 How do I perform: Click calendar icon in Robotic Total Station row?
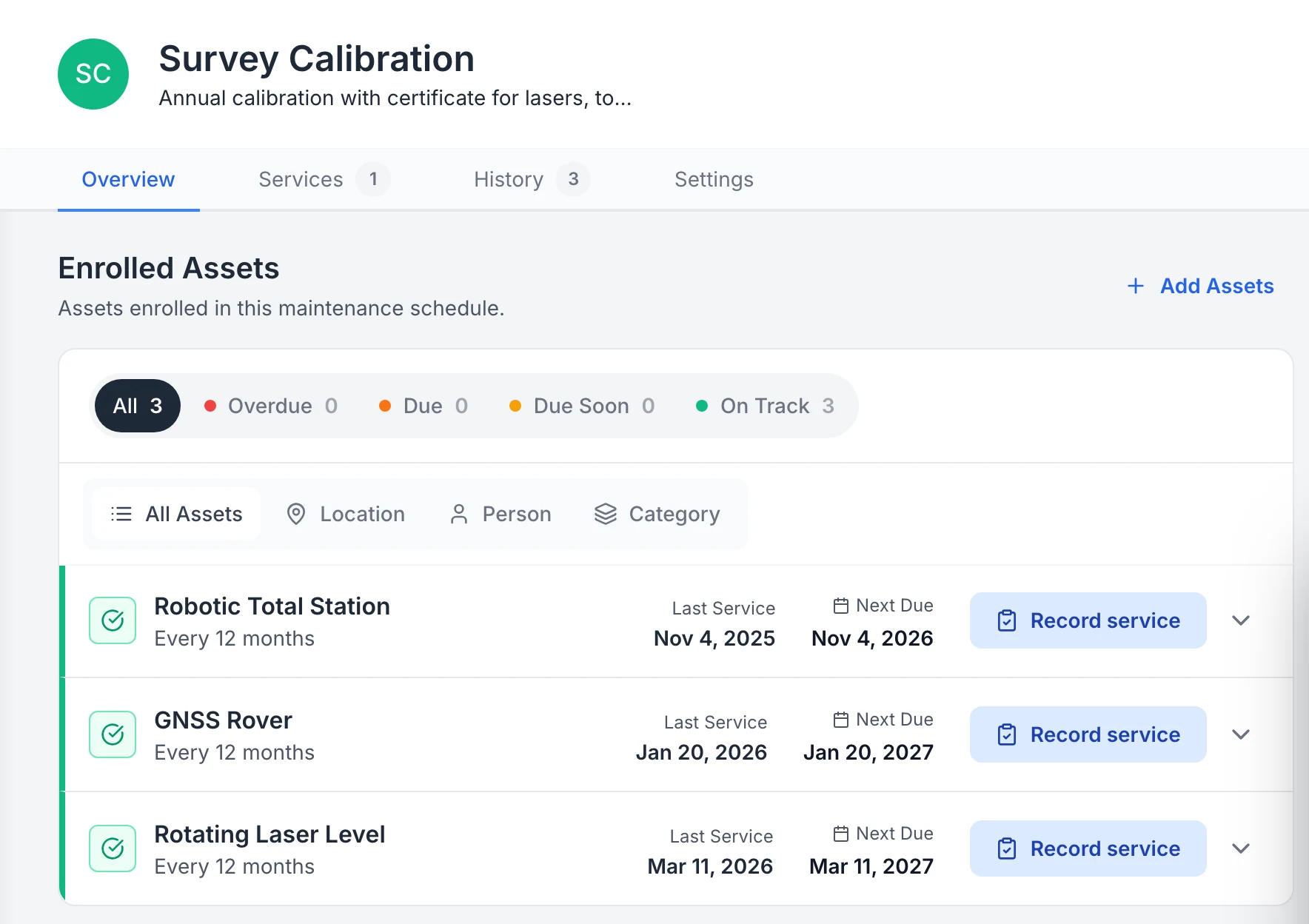click(x=841, y=606)
